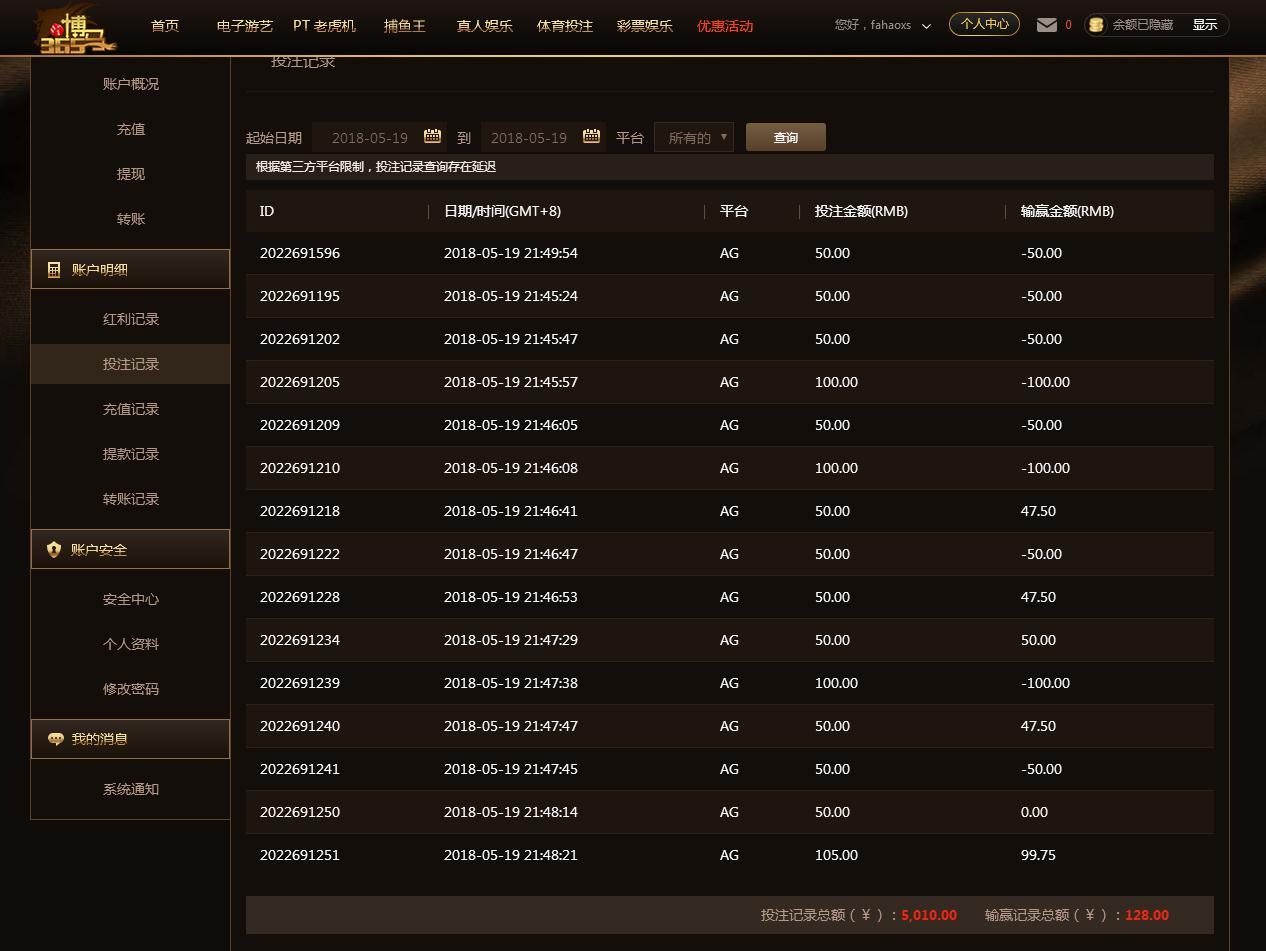1266x951 pixels.
Task: Click the 查询 search button
Action: click(x=786, y=137)
